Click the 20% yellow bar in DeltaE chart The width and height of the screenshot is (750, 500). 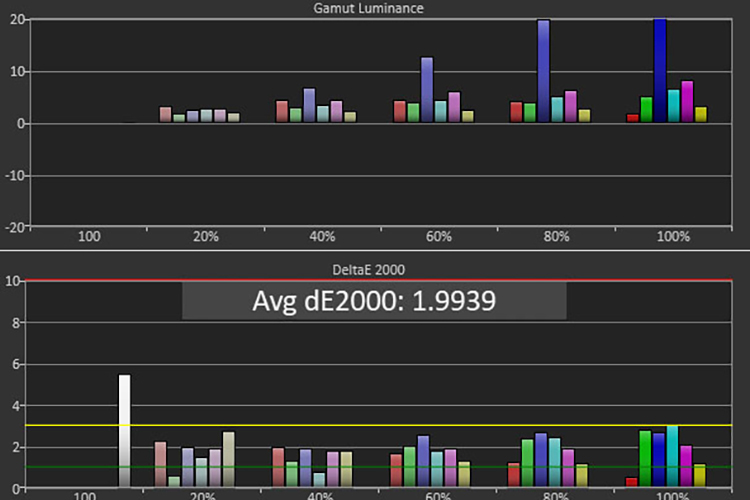coord(229,459)
